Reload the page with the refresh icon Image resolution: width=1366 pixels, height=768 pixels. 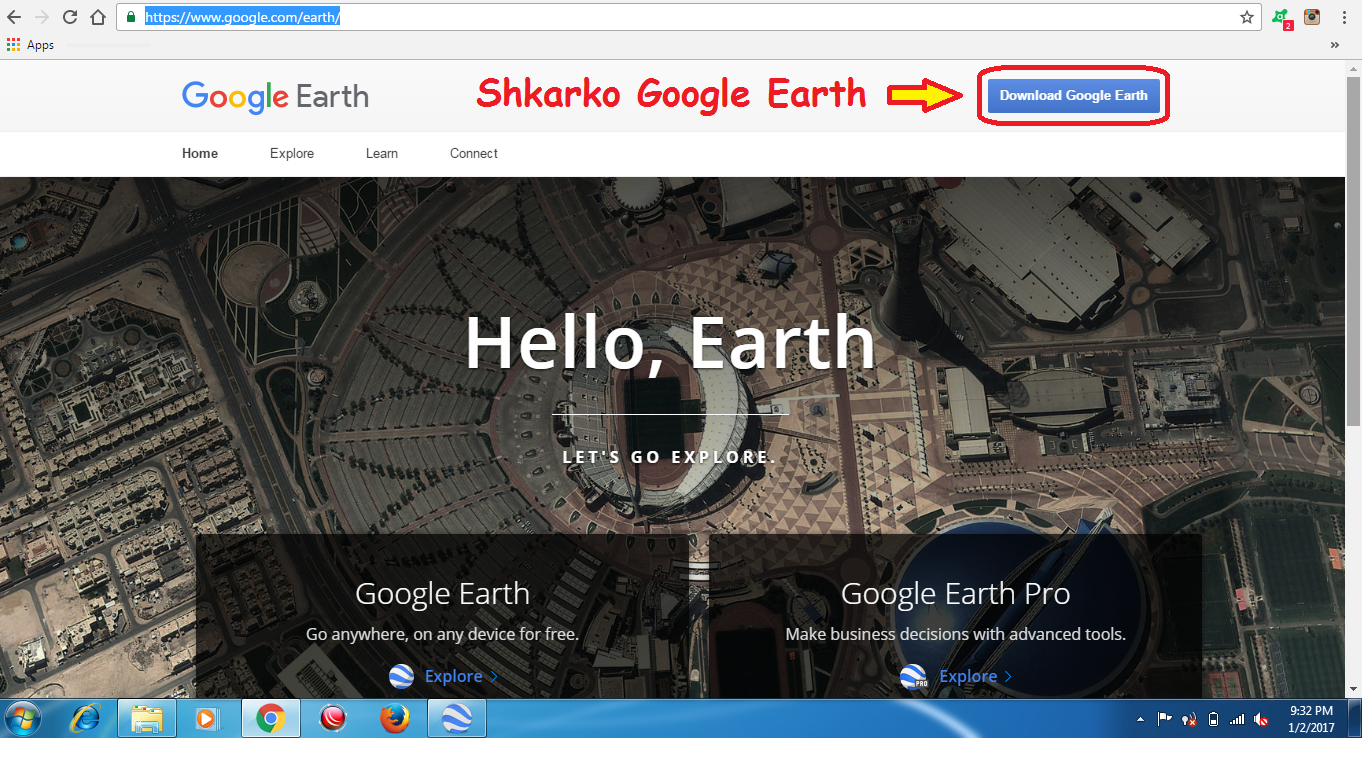pyautogui.click(x=70, y=17)
